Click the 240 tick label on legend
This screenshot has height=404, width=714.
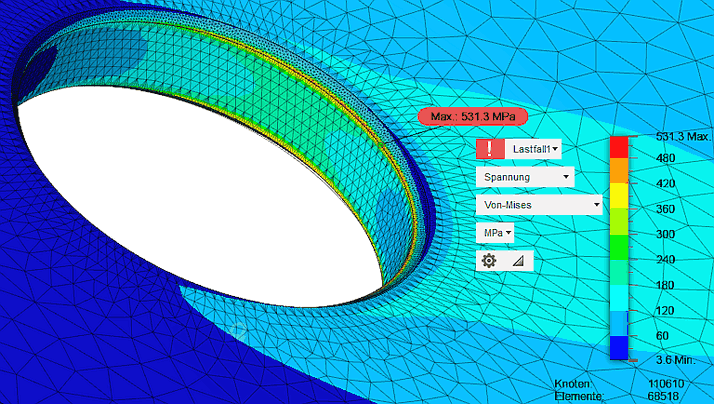click(x=637, y=258)
